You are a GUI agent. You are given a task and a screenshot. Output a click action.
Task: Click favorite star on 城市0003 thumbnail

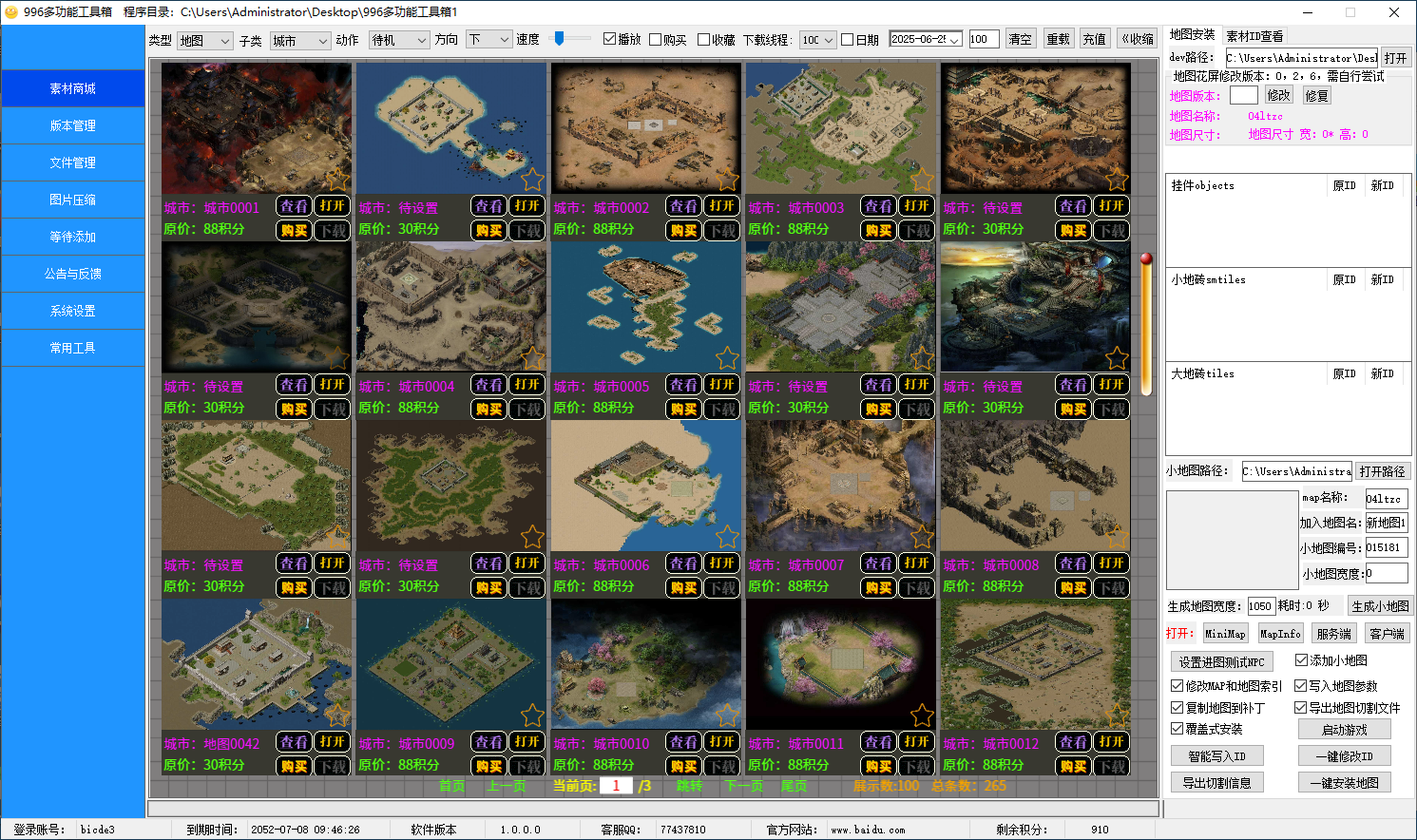tap(922, 180)
